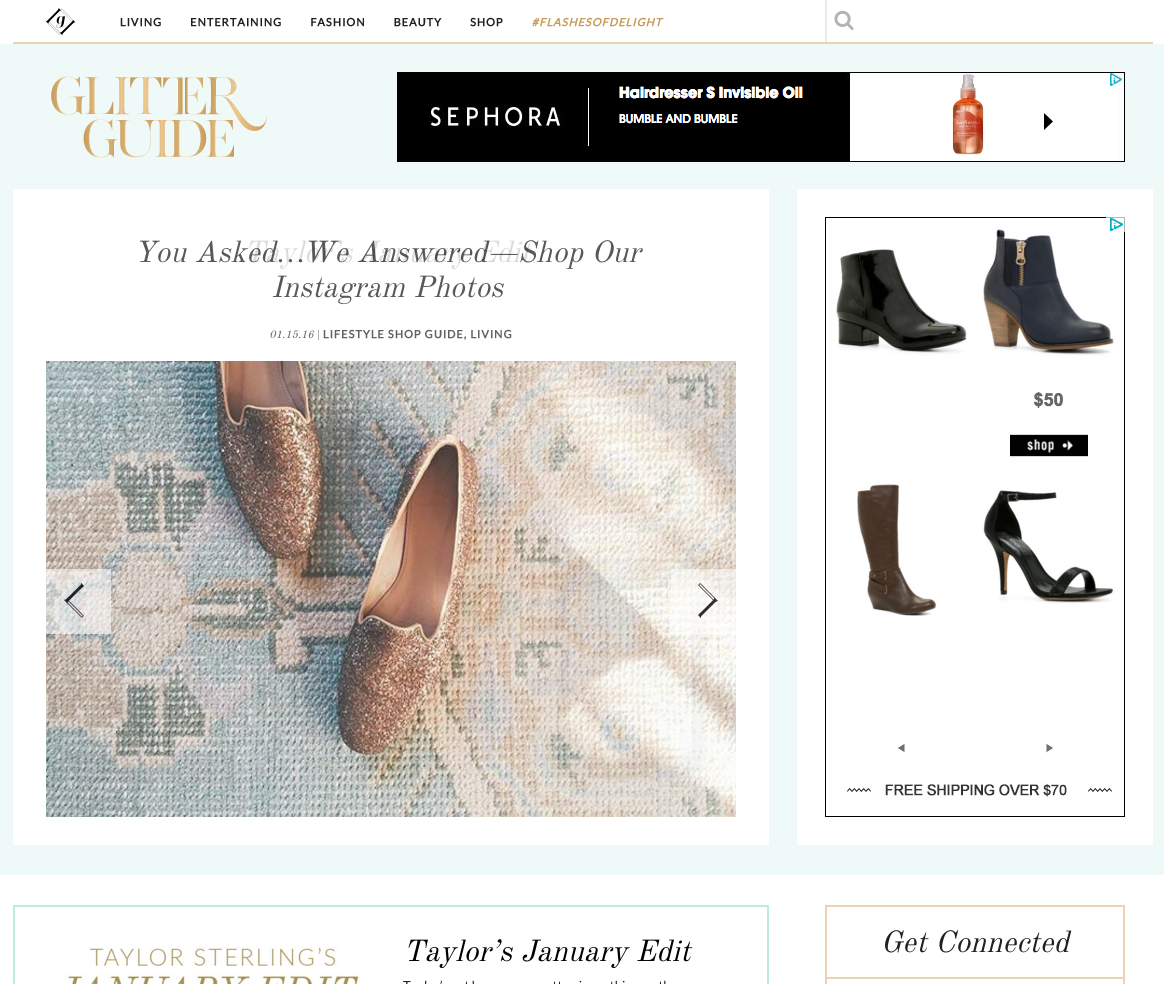Go to previous slide with left arrow
Screen dimensions: 1164x984
pos(75,600)
